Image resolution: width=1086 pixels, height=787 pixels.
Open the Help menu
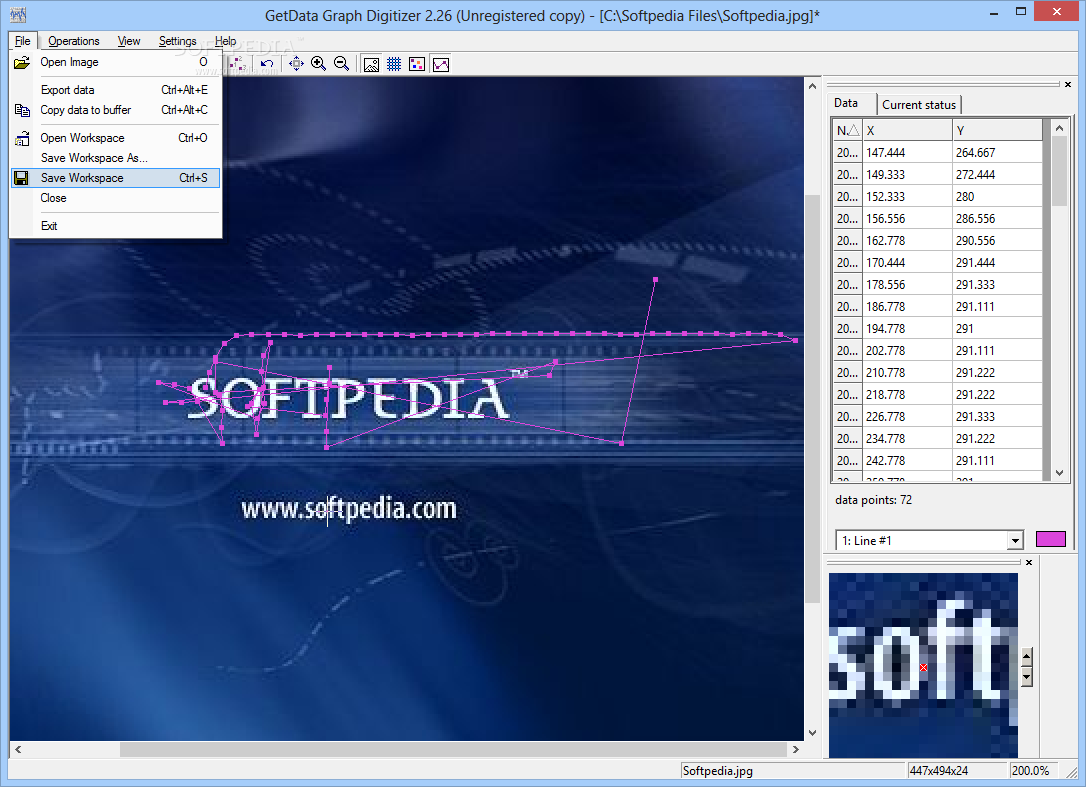[225, 41]
